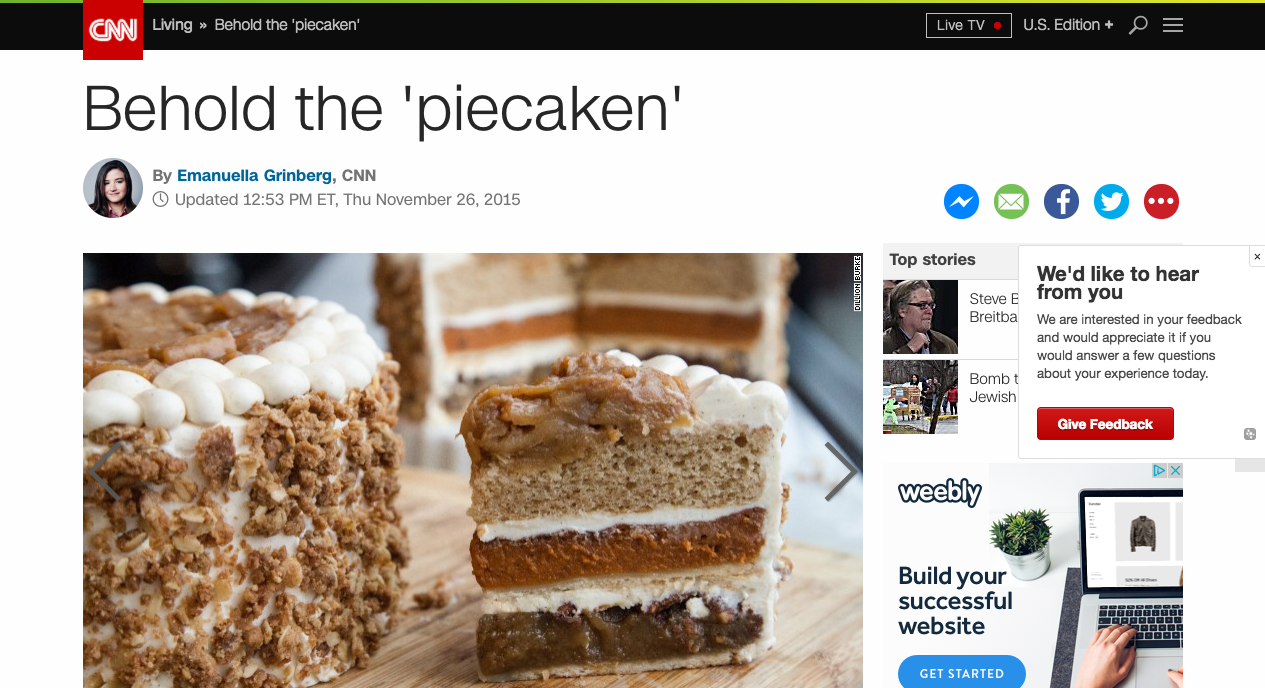
Task: Open the AdChoices icon on Weebly ad
Action: (x=1159, y=470)
